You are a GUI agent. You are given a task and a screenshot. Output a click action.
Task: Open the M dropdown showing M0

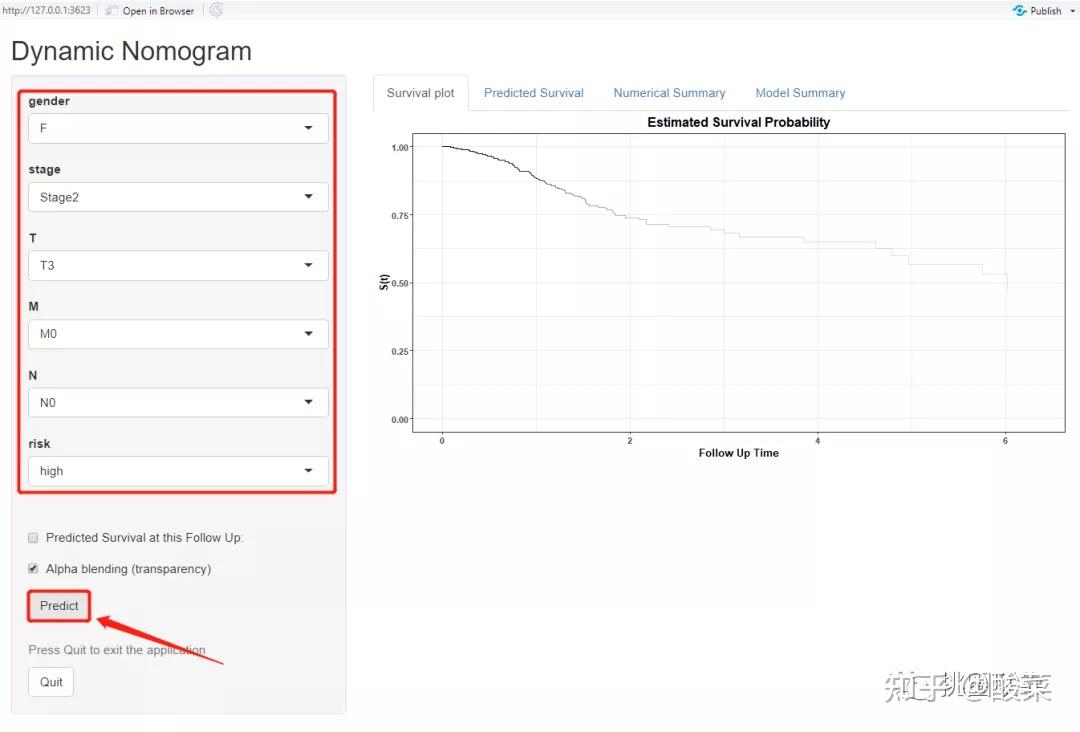178,334
